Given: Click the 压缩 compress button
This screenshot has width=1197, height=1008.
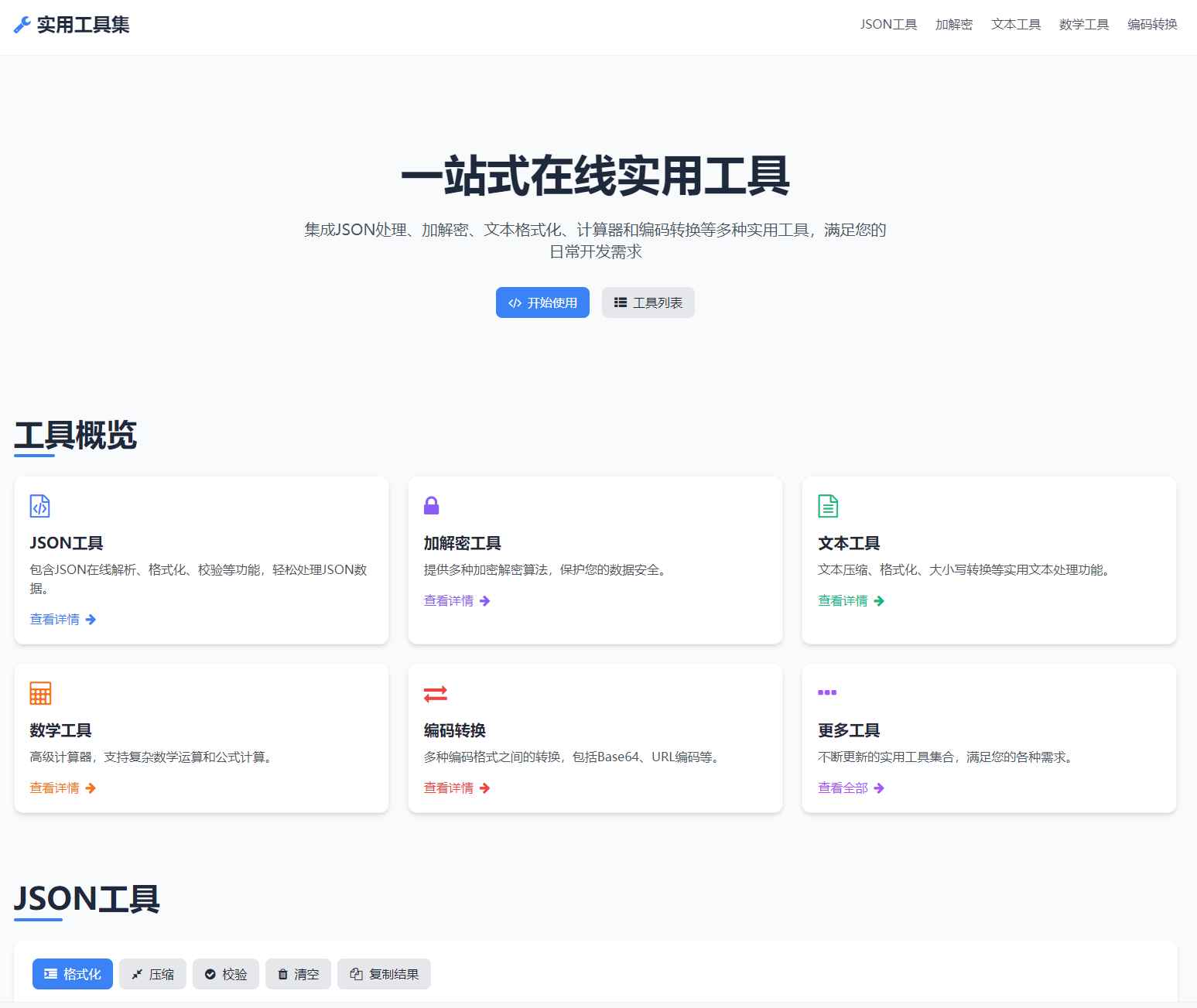Looking at the screenshot, I should tap(152, 974).
